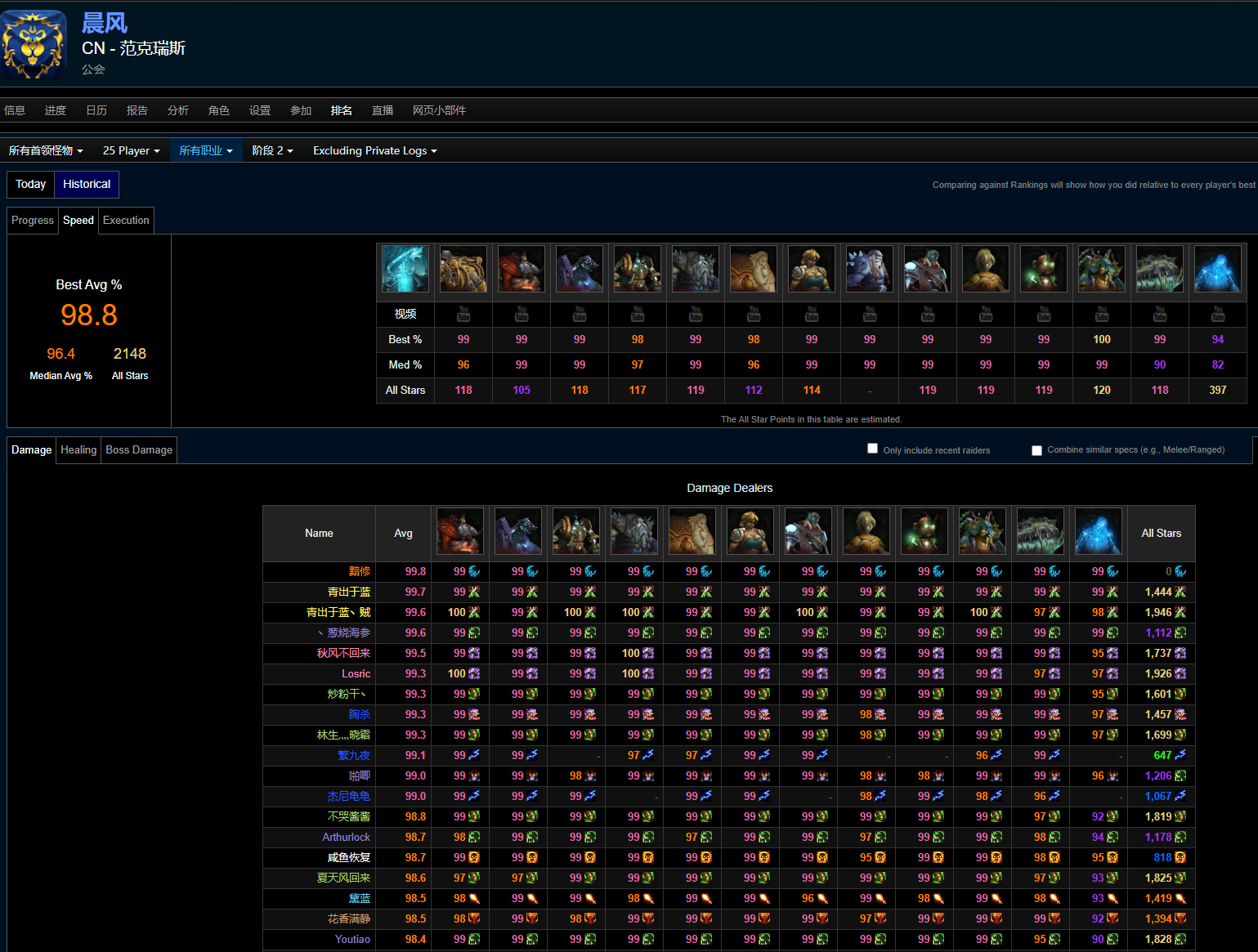Check the Combine similar specs box
1258x952 pixels.
[1036, 450]
